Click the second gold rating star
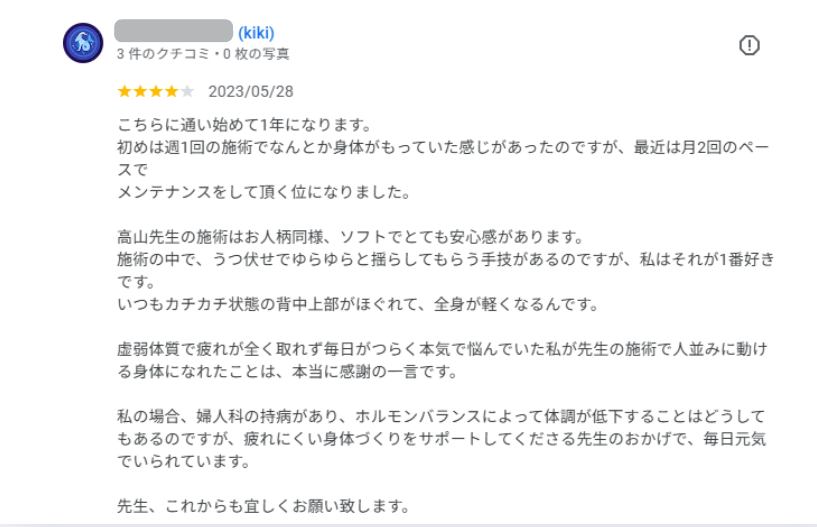Viewport: 817px width, 527px height. tap(140, 92)
